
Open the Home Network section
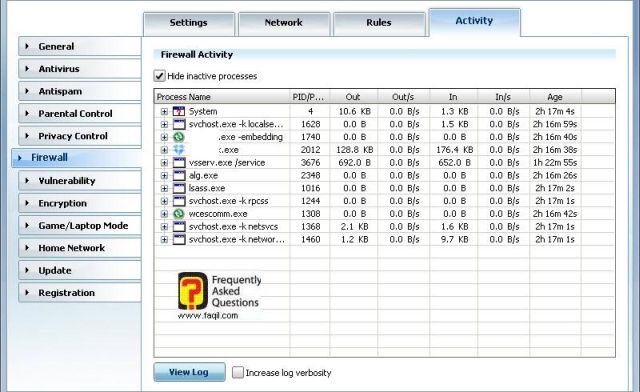[80, 248]
